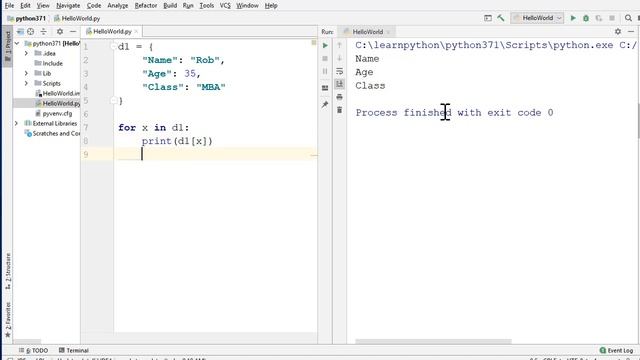
Task: Click the Scroll from Source target icon
Action: pos(31,31)
